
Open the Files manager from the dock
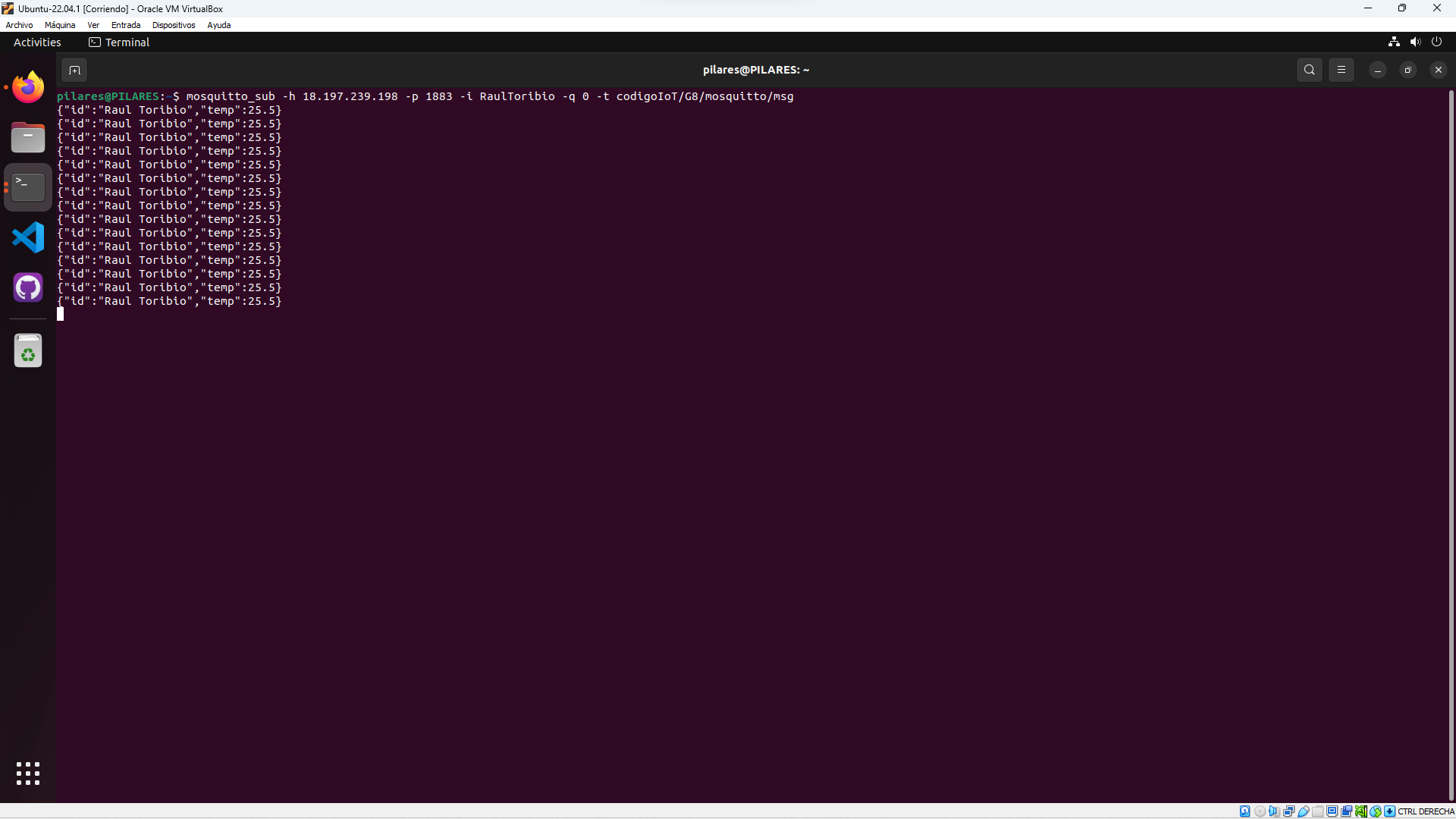[28, 137]
